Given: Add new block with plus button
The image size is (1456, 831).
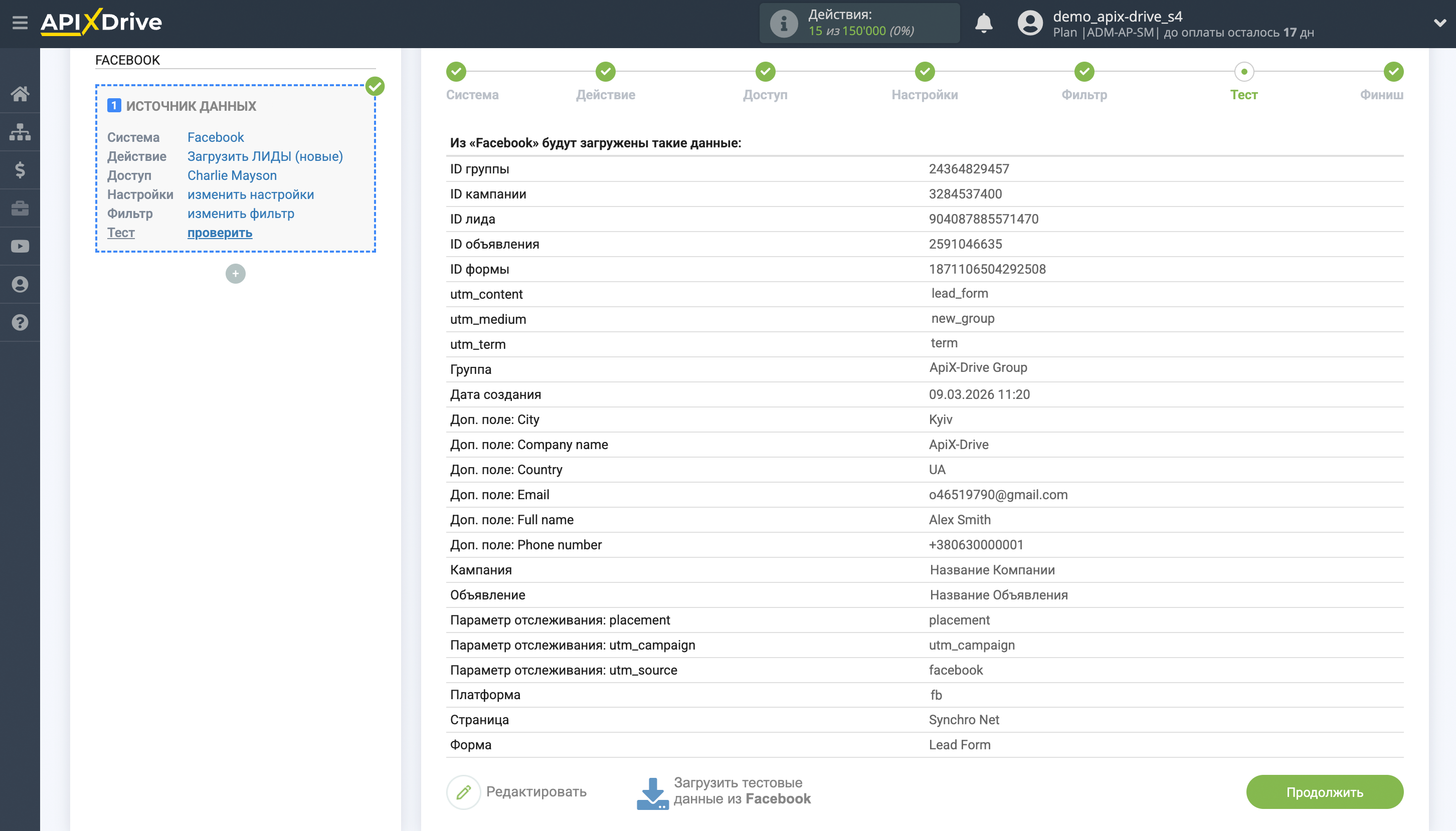Looking at the screenshot, I should click(235, 274).
